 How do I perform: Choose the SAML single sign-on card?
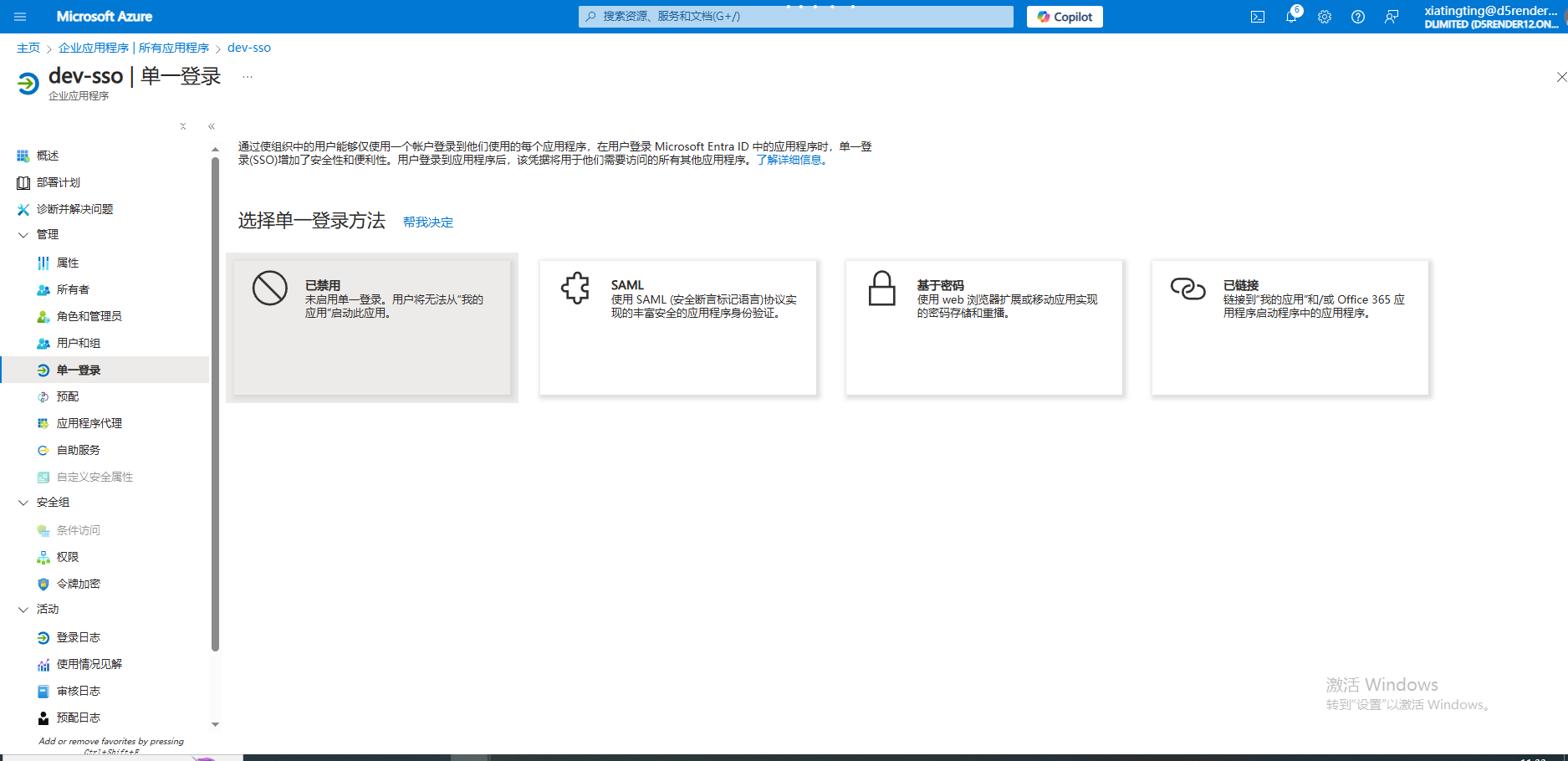[x=678, y=328]
